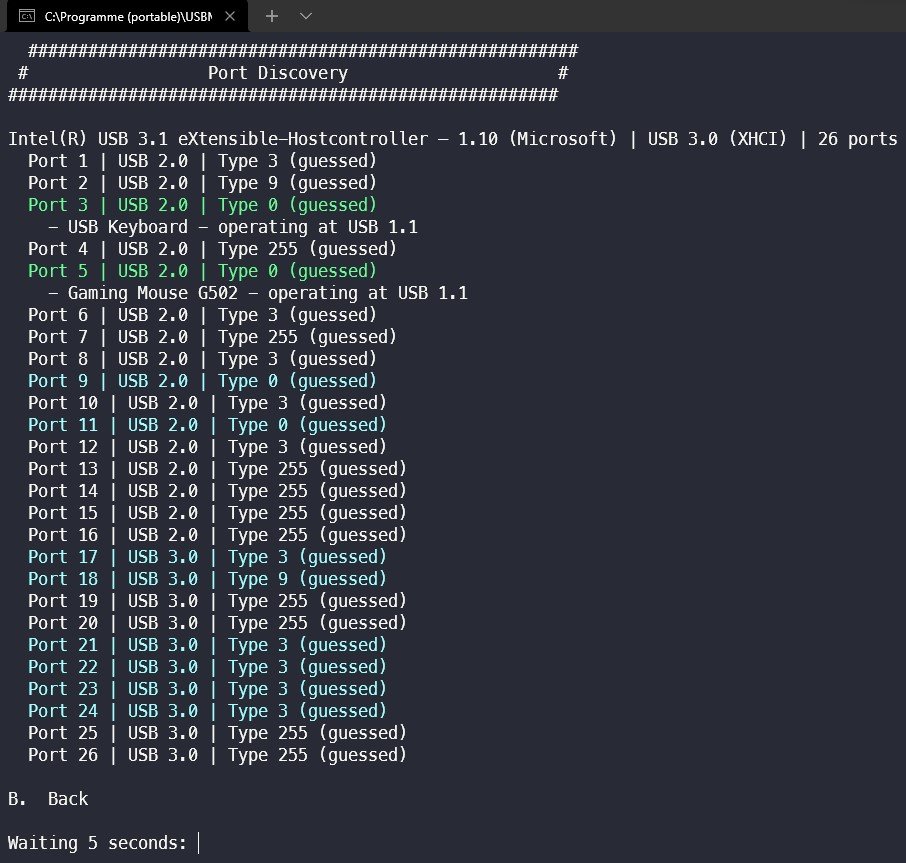Click the input prompt after 'Waiting 5 seconds:'
The height and width of the screenshot is (863, 906).
[199, 843]
